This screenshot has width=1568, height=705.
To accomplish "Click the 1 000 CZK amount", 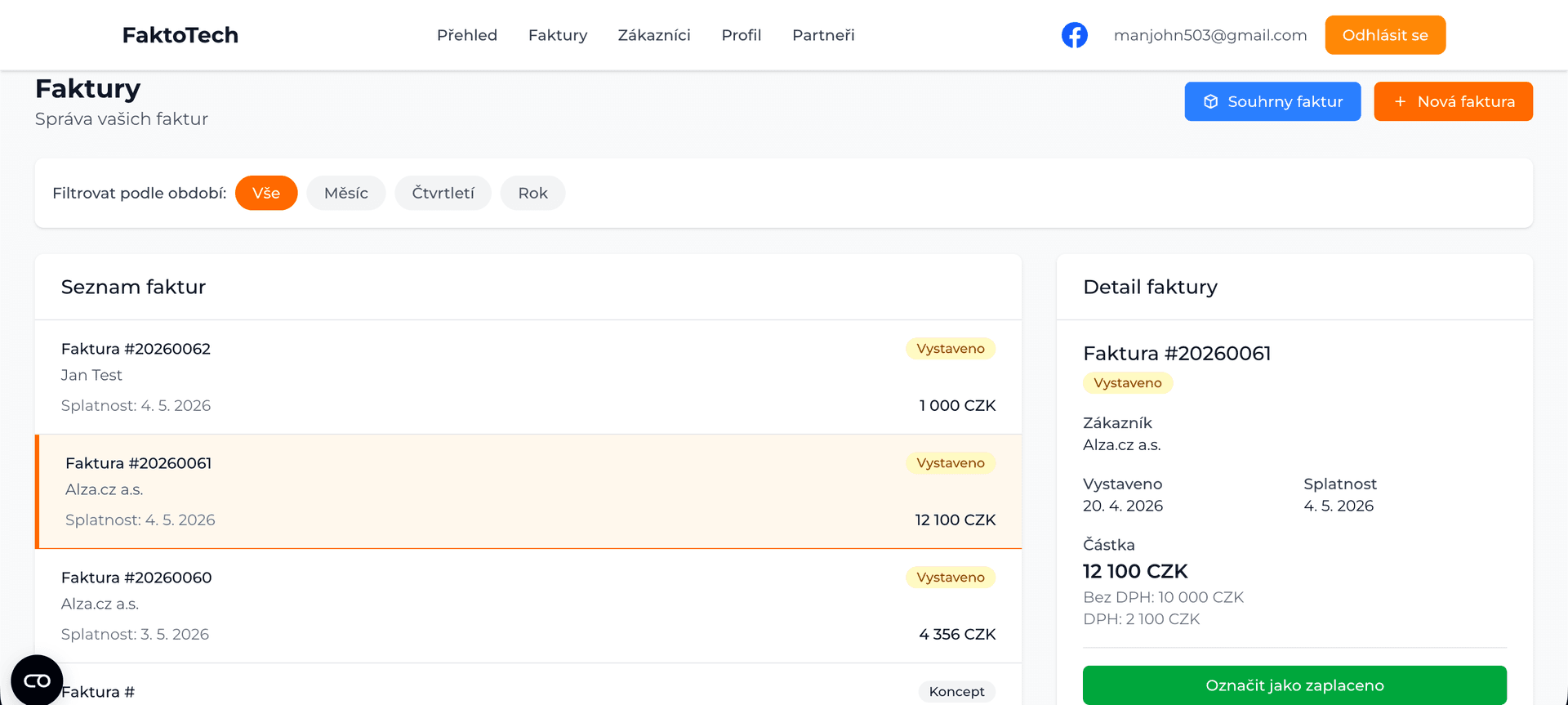I will tap(957, 405).
